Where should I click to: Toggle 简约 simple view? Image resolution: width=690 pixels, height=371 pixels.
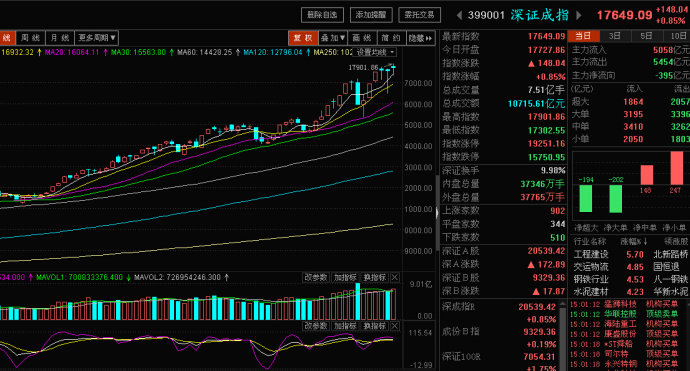[x=391, y=38]
